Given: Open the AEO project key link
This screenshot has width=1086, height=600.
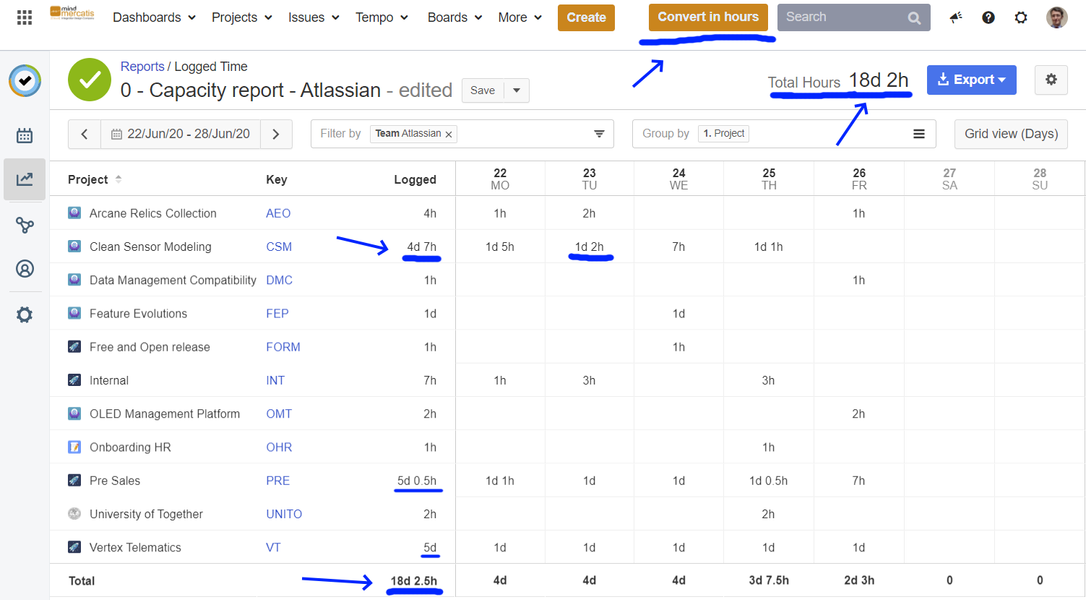Looking at the screenshot, I should point(278,213).
